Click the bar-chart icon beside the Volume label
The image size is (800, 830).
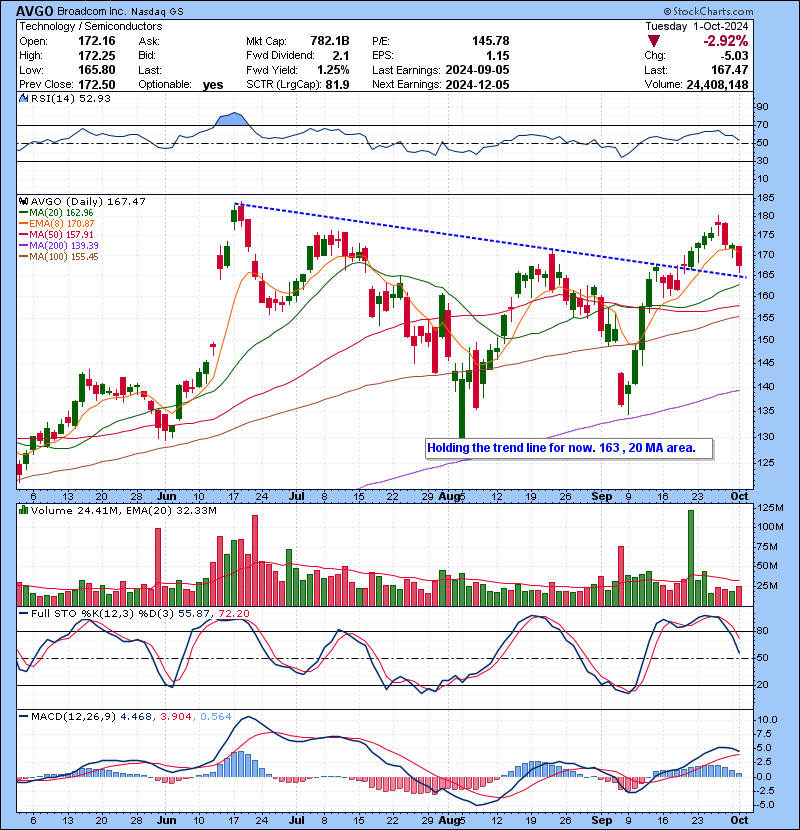[x=24, y=510]
